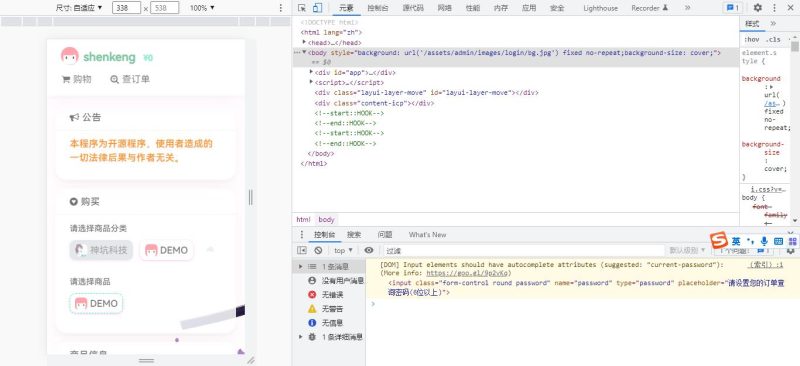800x366 pixels.
Task: Clear the console with the ban icon
Action: (x=318, y=250)
